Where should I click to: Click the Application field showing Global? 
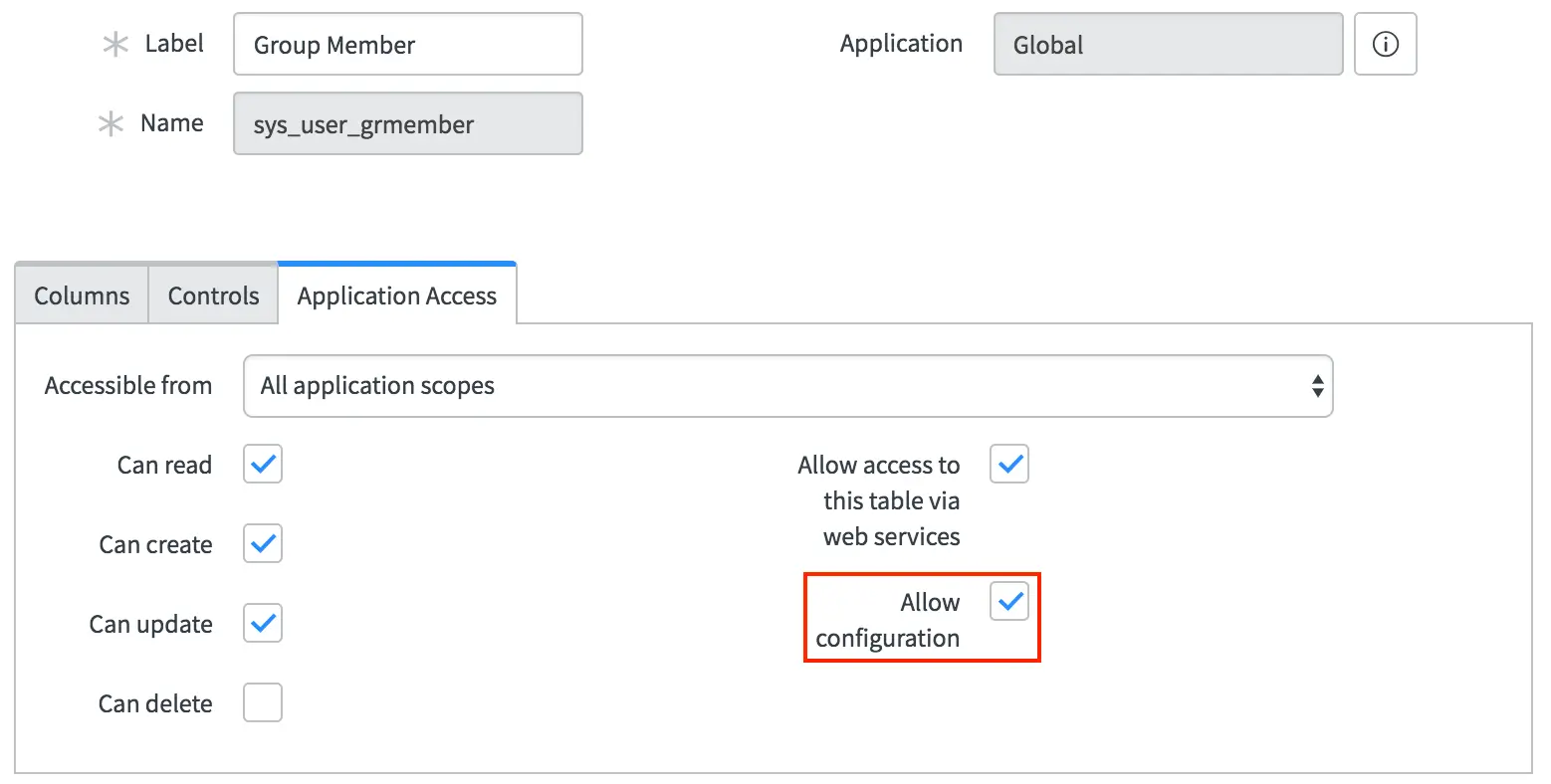pos(1168,45)
